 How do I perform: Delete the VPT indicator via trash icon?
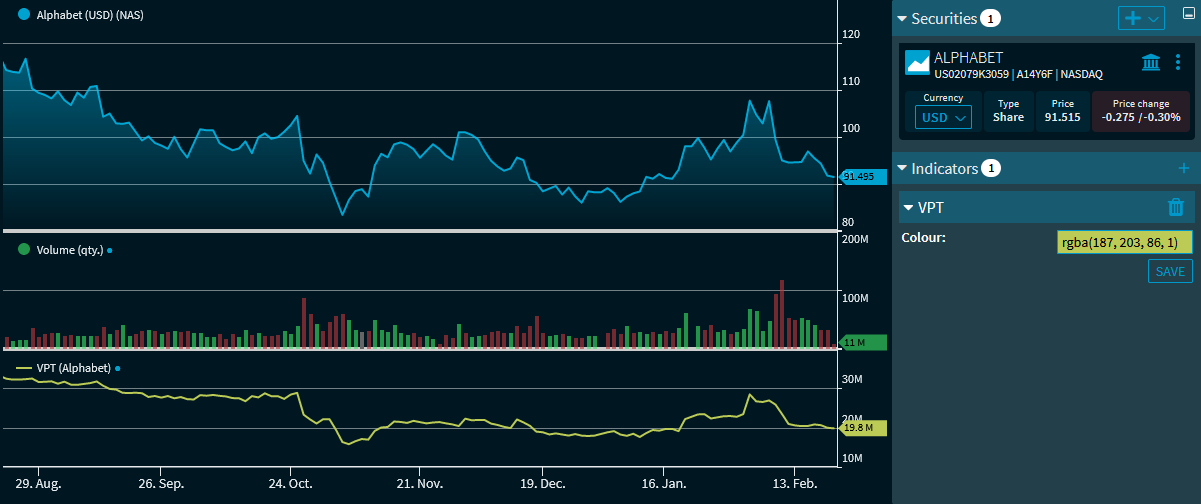(x=1176, y=207)
